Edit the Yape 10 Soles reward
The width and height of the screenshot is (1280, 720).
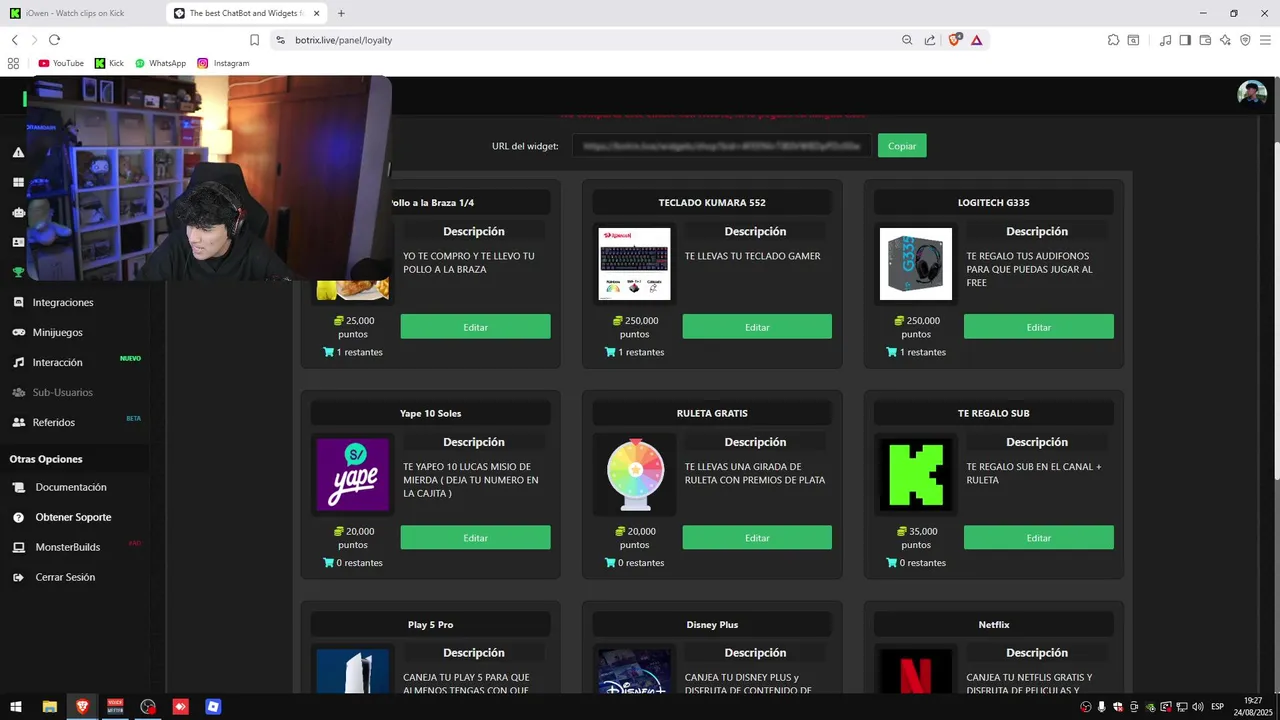[475, 538]
